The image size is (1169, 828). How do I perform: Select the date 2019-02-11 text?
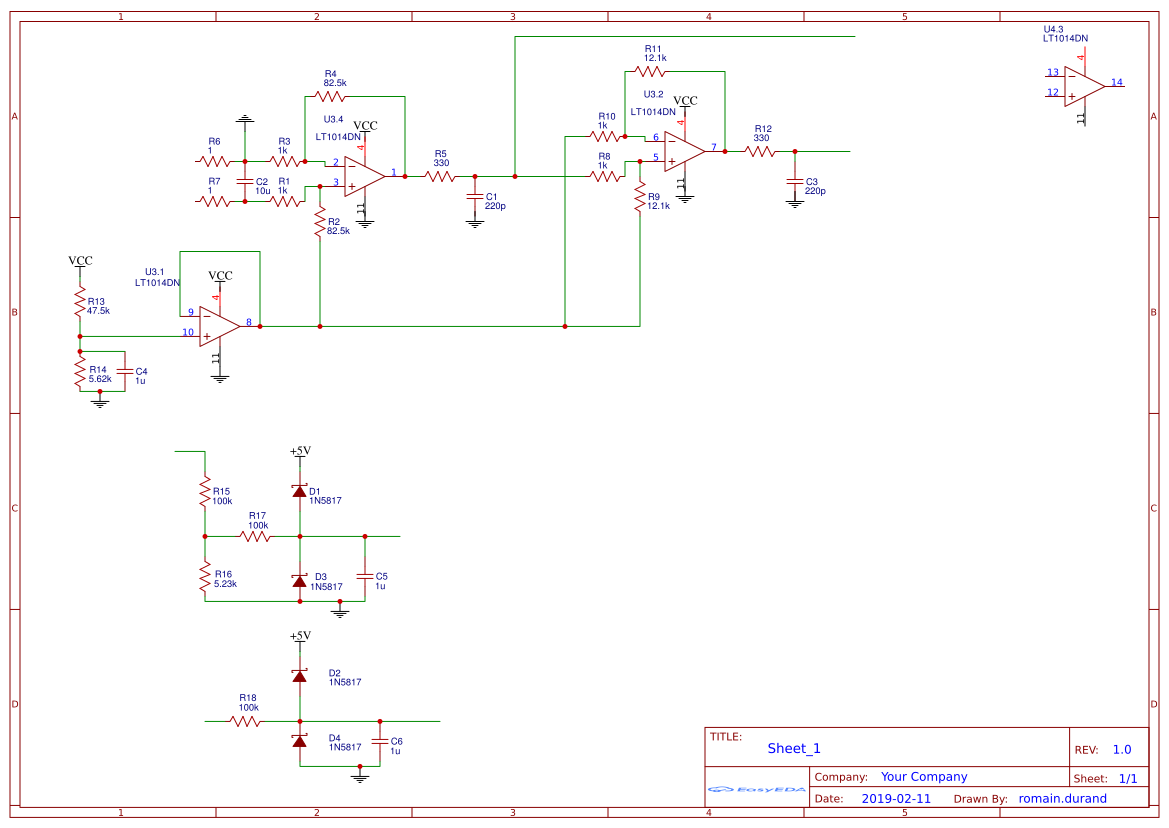(x=898, y=798)
